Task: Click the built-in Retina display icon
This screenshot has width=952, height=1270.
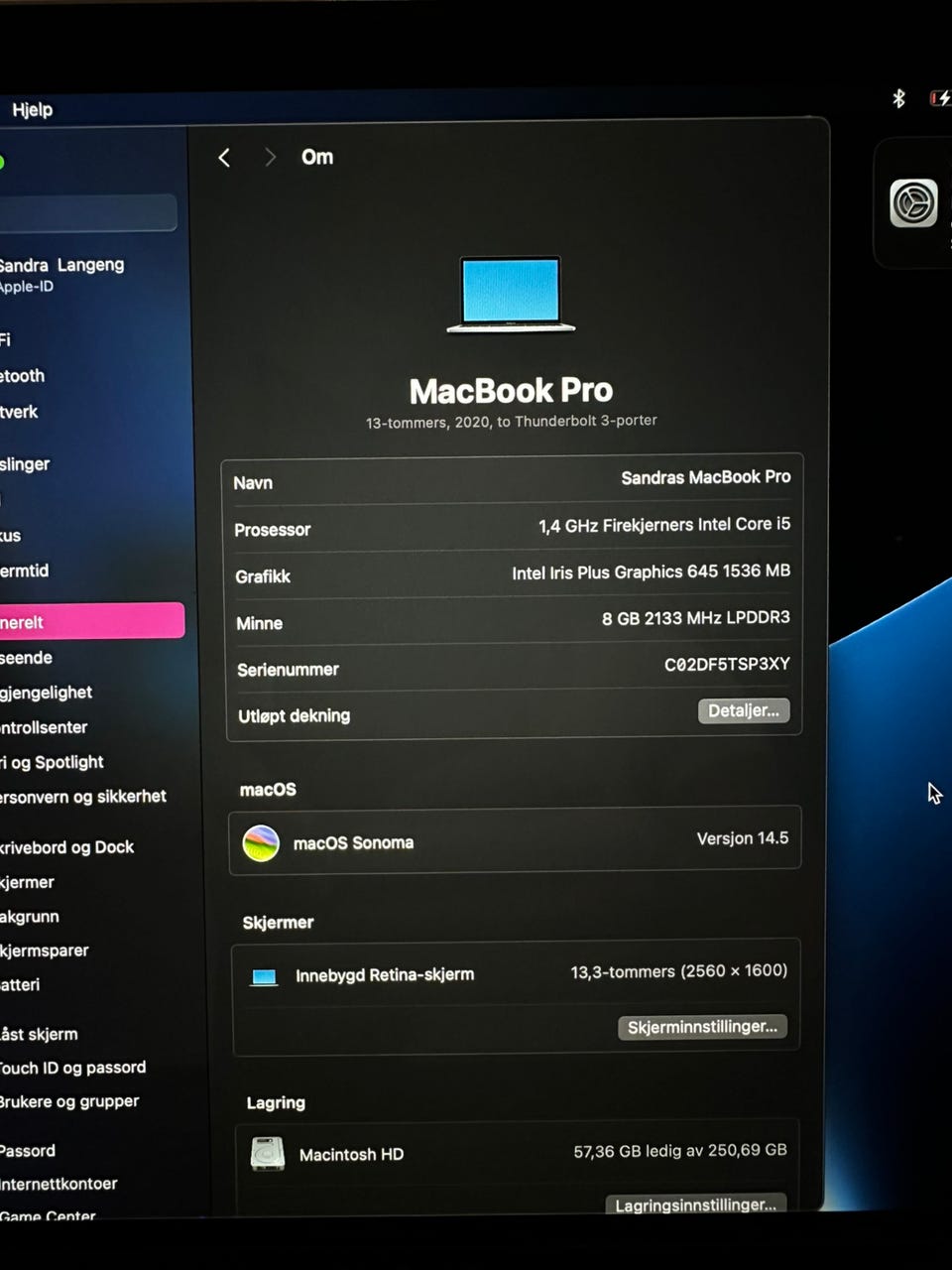Action: coord(264,977)
